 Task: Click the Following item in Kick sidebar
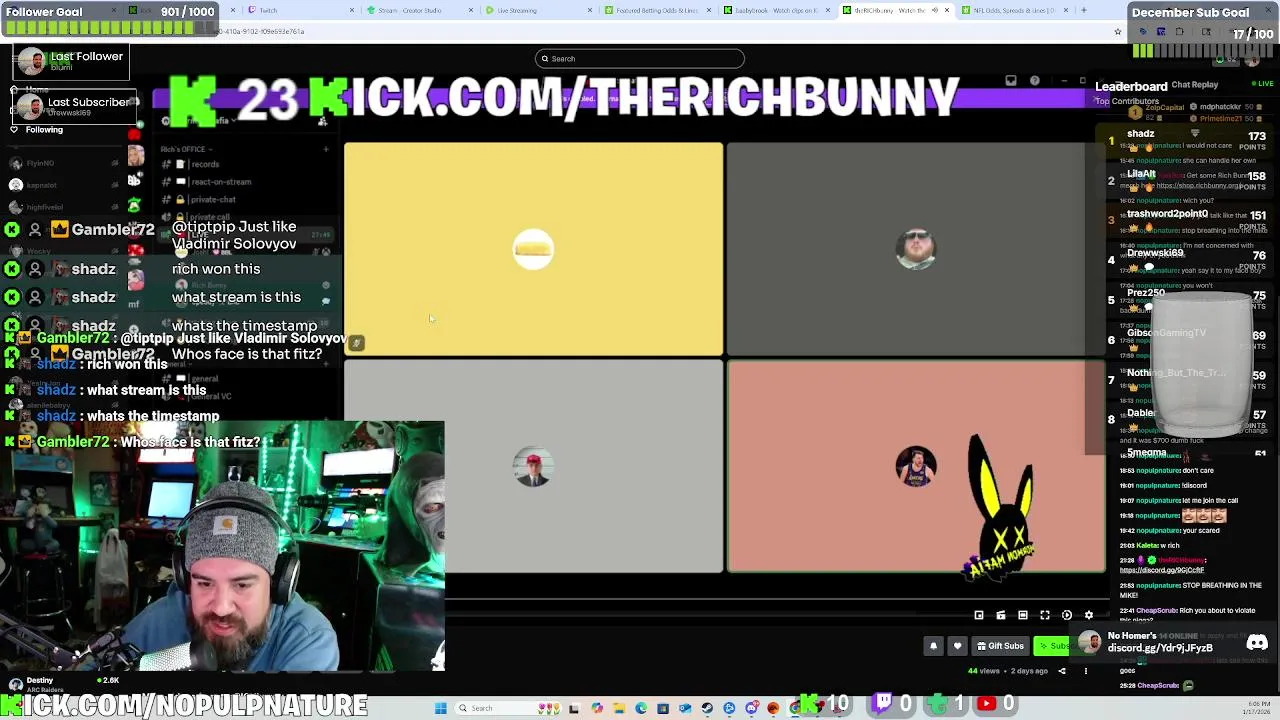pos(44,130)
